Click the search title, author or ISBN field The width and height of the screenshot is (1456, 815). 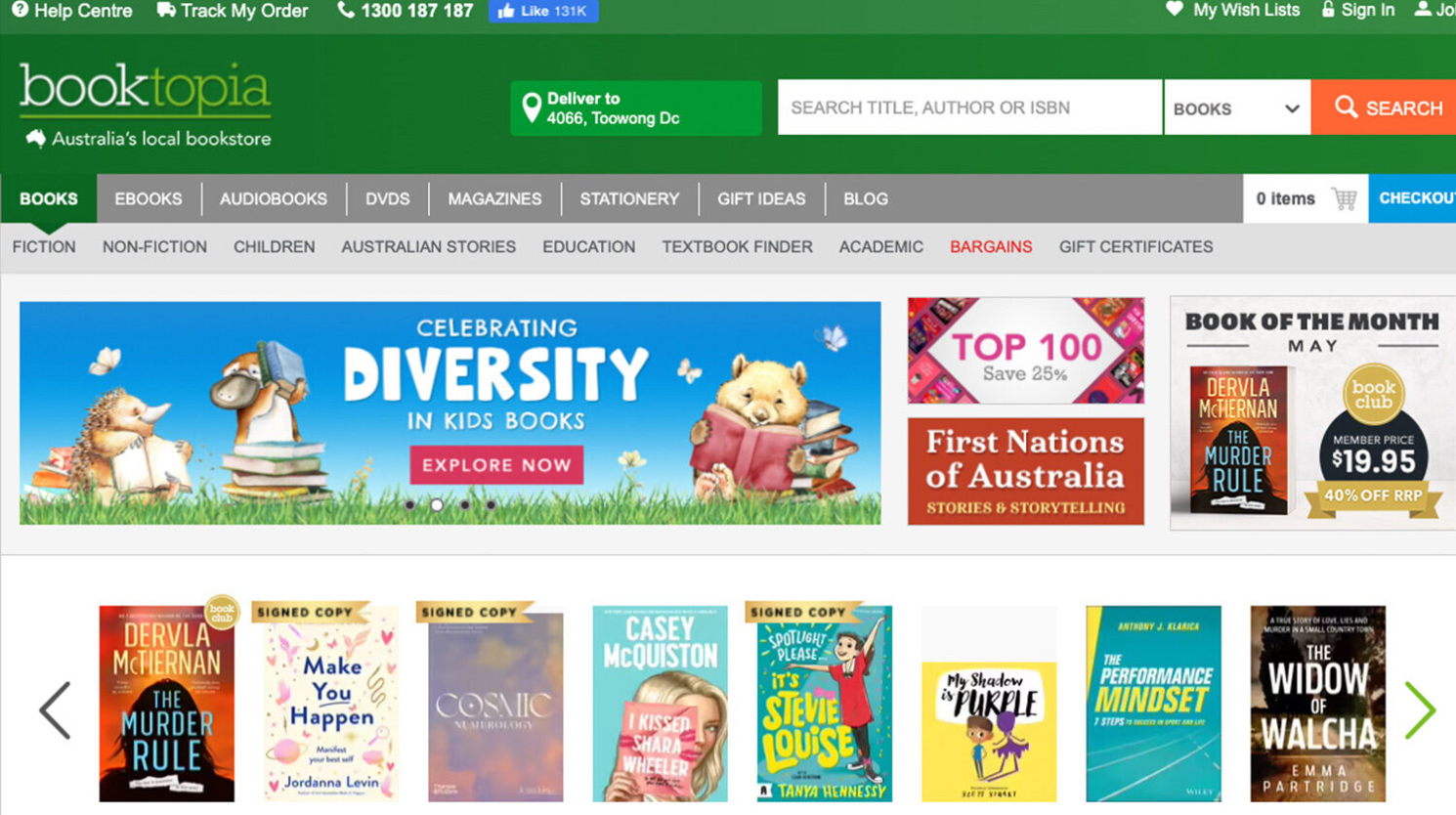[967, 107]
